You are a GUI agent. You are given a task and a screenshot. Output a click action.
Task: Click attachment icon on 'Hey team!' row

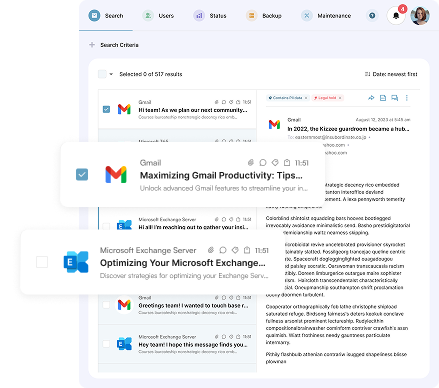(x=217, y=337)
